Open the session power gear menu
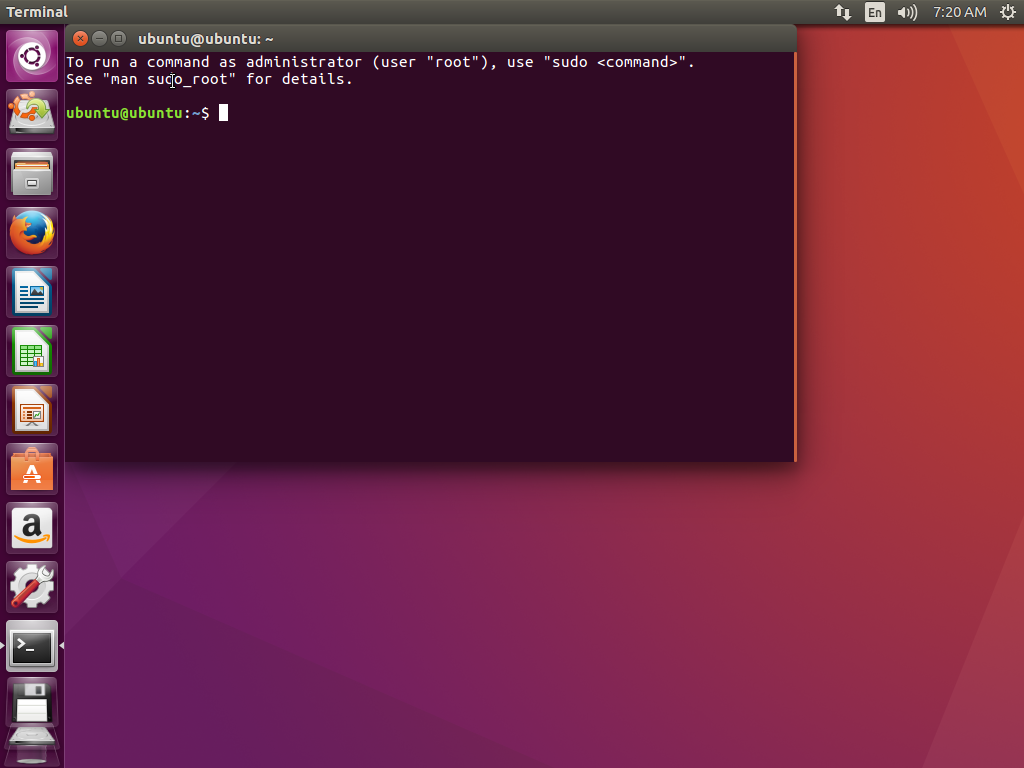1024x768 pixels. [1008, 12]
